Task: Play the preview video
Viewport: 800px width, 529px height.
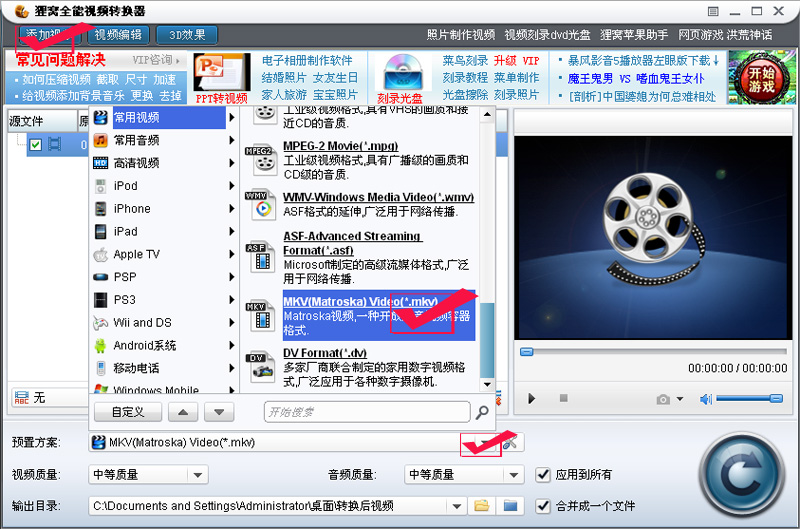Action: (x=531, y=398)
